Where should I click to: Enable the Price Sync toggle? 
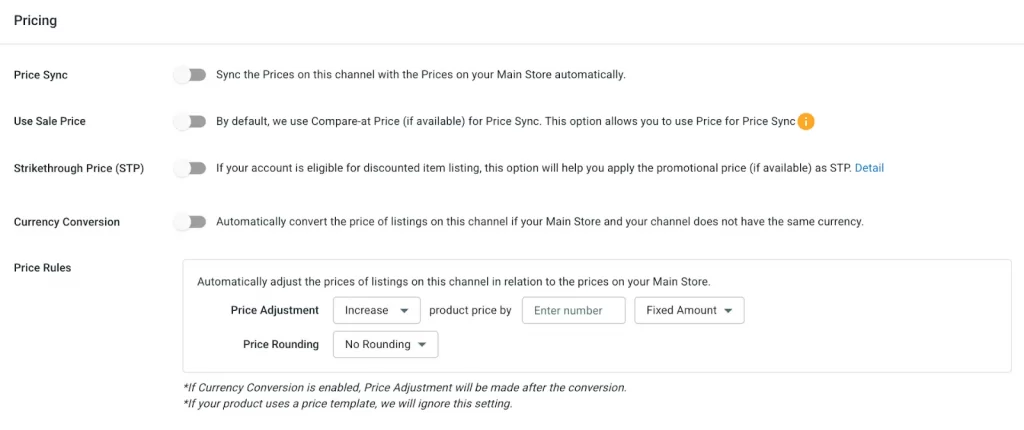(x=190, y=75)
